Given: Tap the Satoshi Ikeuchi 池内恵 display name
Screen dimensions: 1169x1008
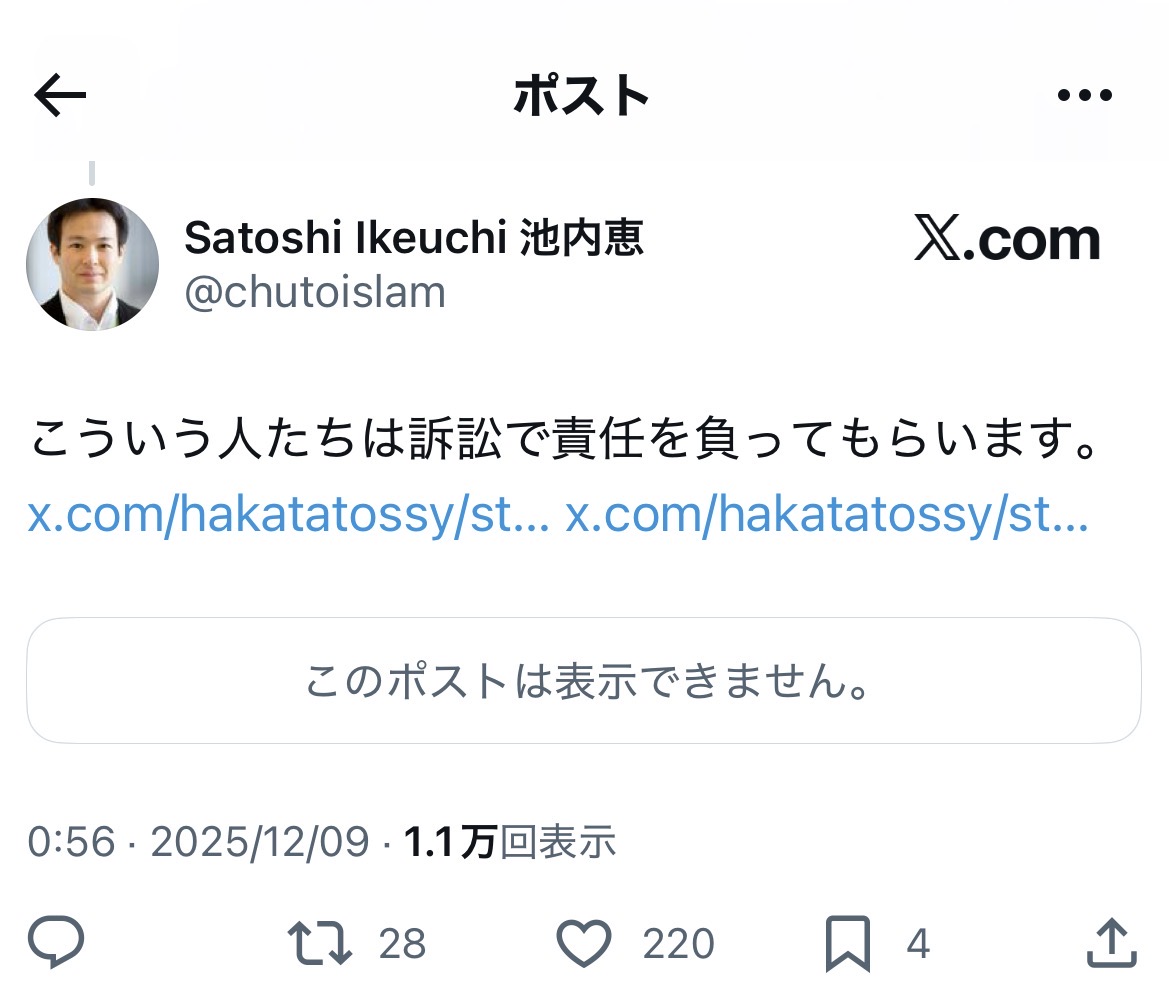Looking at the screenshot, I should point(414,238).
